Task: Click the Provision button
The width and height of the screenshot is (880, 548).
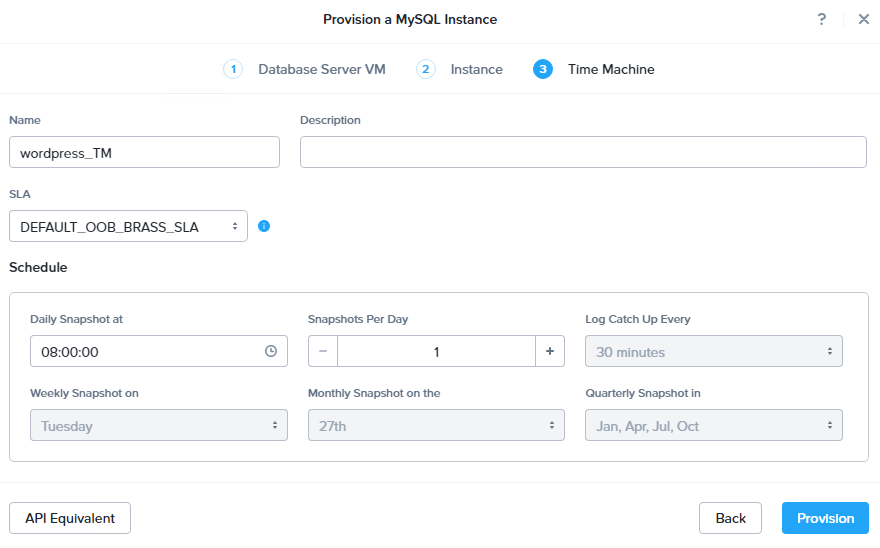Action: (x=825, y=518)
